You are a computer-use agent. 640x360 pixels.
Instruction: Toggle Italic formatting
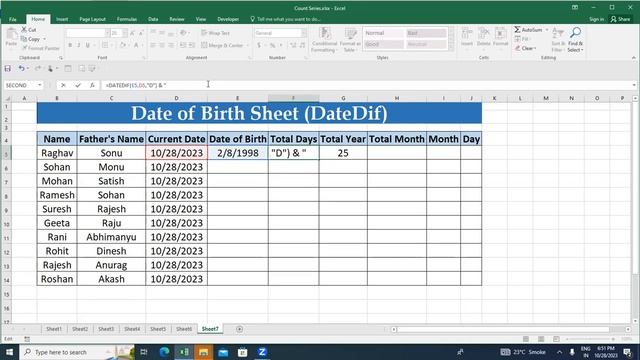coord(78,45)
